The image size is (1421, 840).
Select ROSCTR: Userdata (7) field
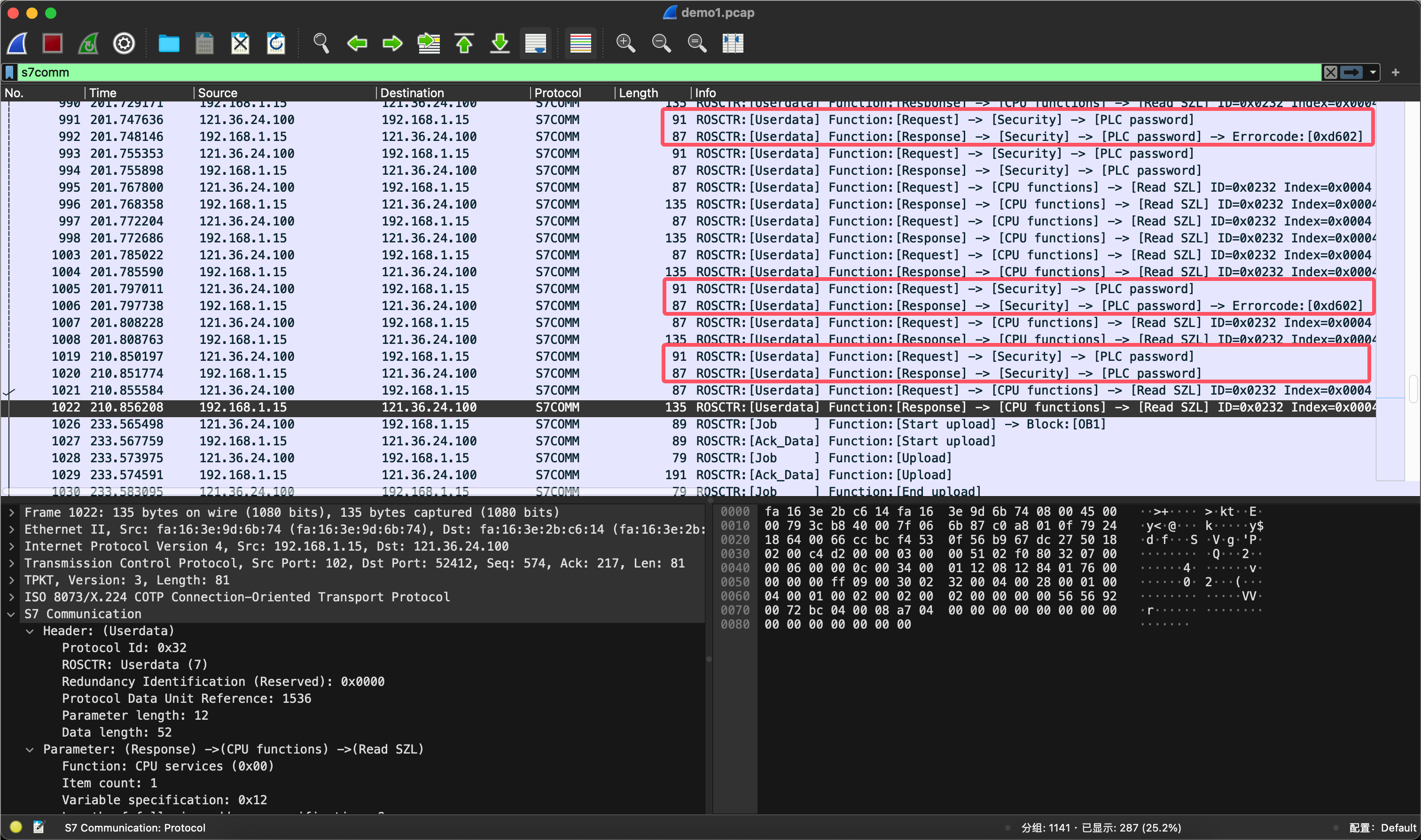pos(135,665)
